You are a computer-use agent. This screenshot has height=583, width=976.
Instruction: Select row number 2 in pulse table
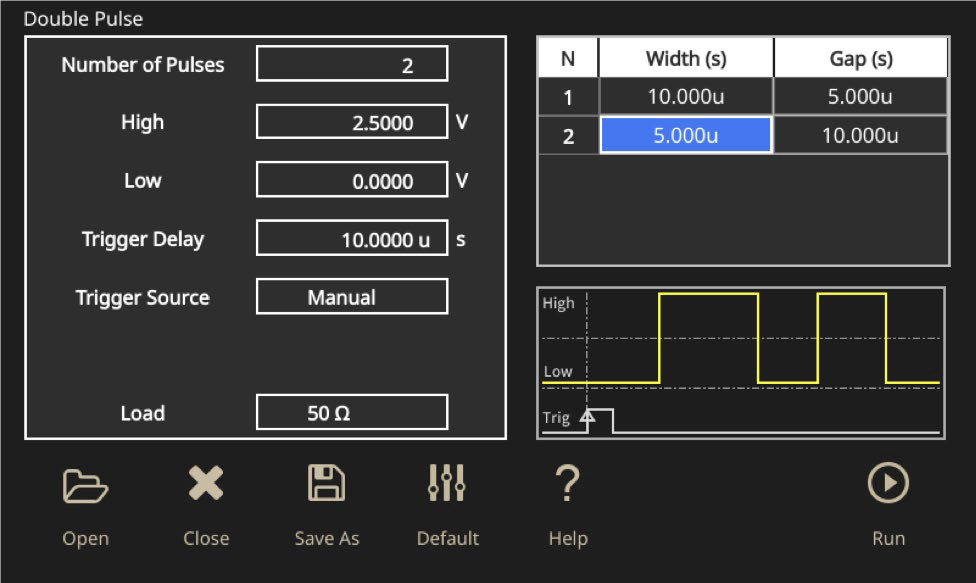point(568,136)
